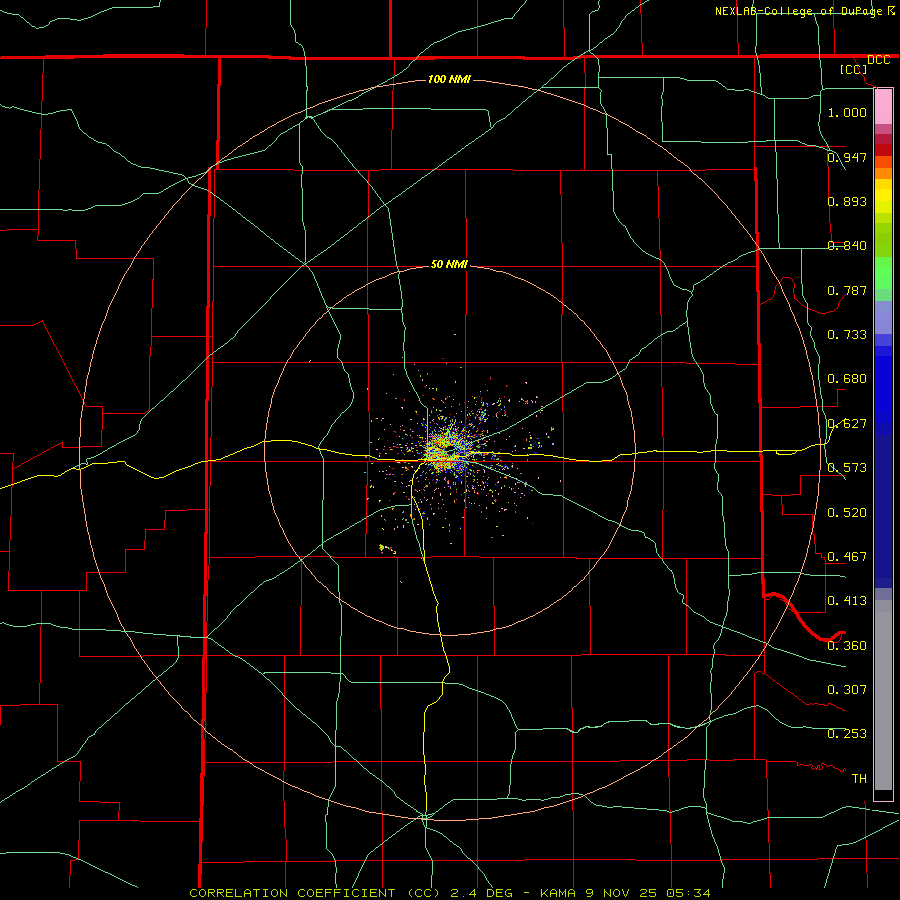Select the 0.360 scale value
Image resolution: width=900 pixels, height=900 pixels.
click(x=847, y=645)
